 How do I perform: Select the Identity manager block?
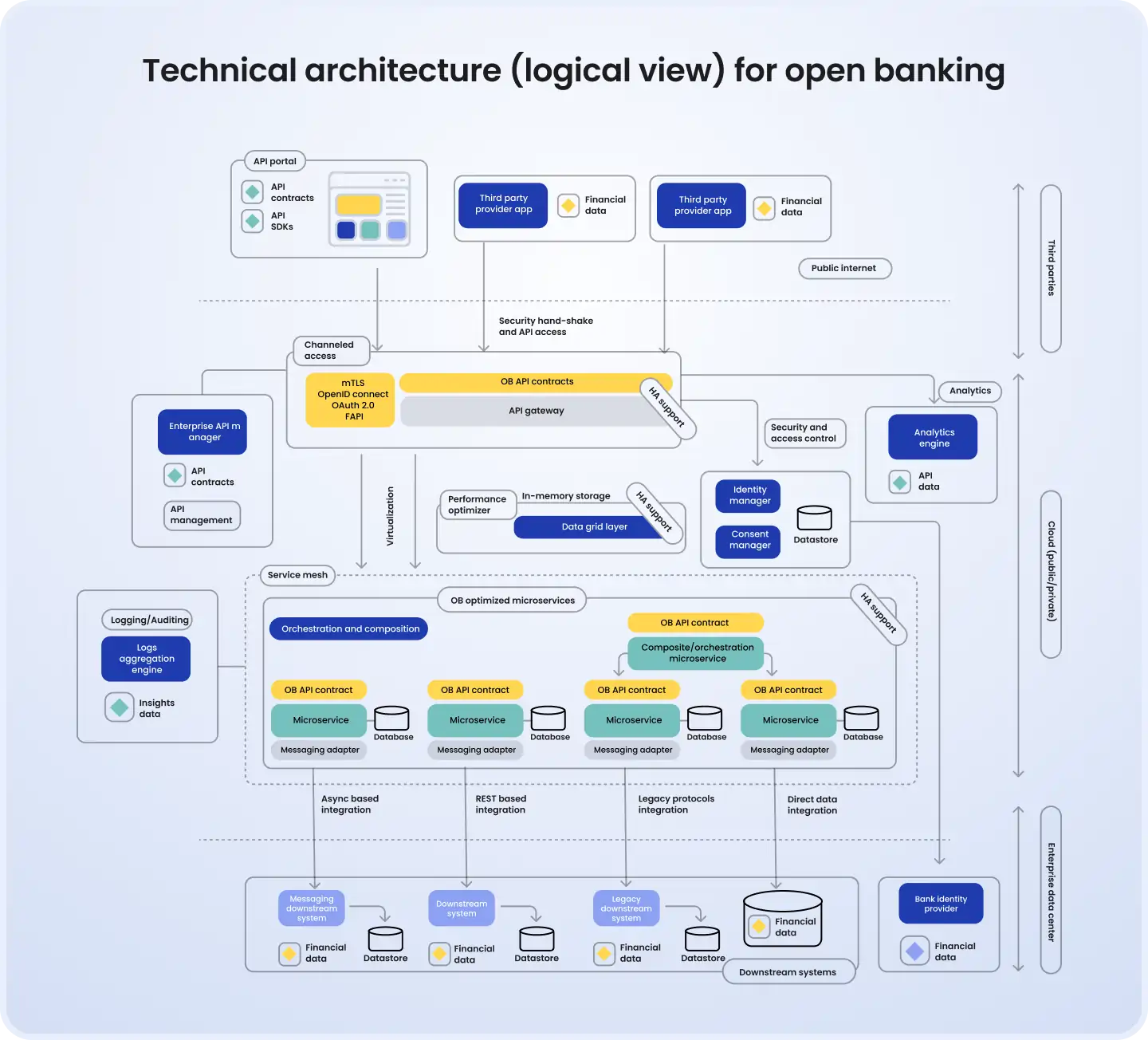tap(747, 495)
